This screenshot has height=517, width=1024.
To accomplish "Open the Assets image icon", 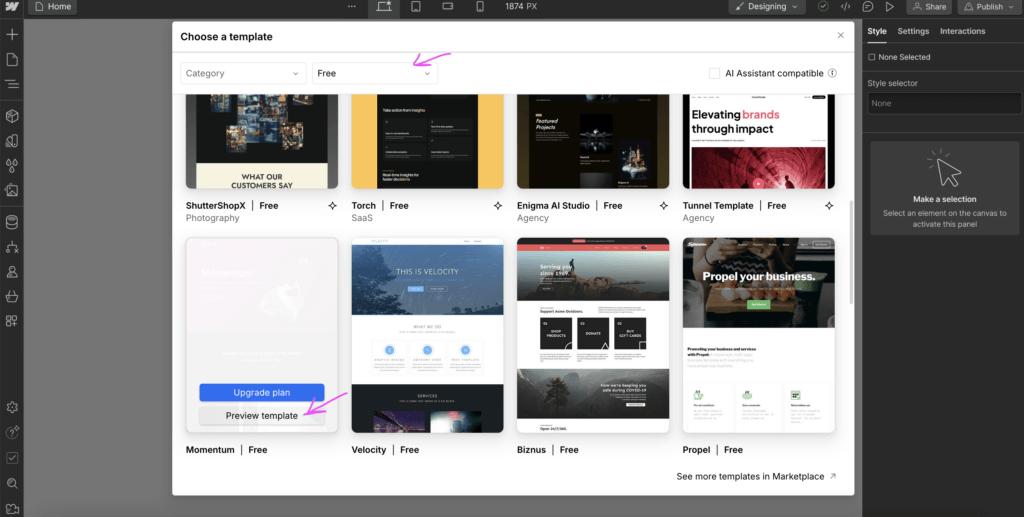I will tap(12, 191).
